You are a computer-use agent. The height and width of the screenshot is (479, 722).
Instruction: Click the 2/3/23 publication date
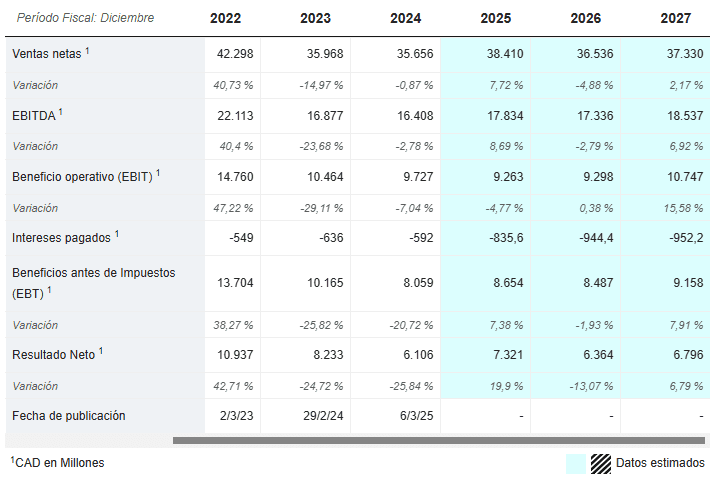[x=234, y=415]
